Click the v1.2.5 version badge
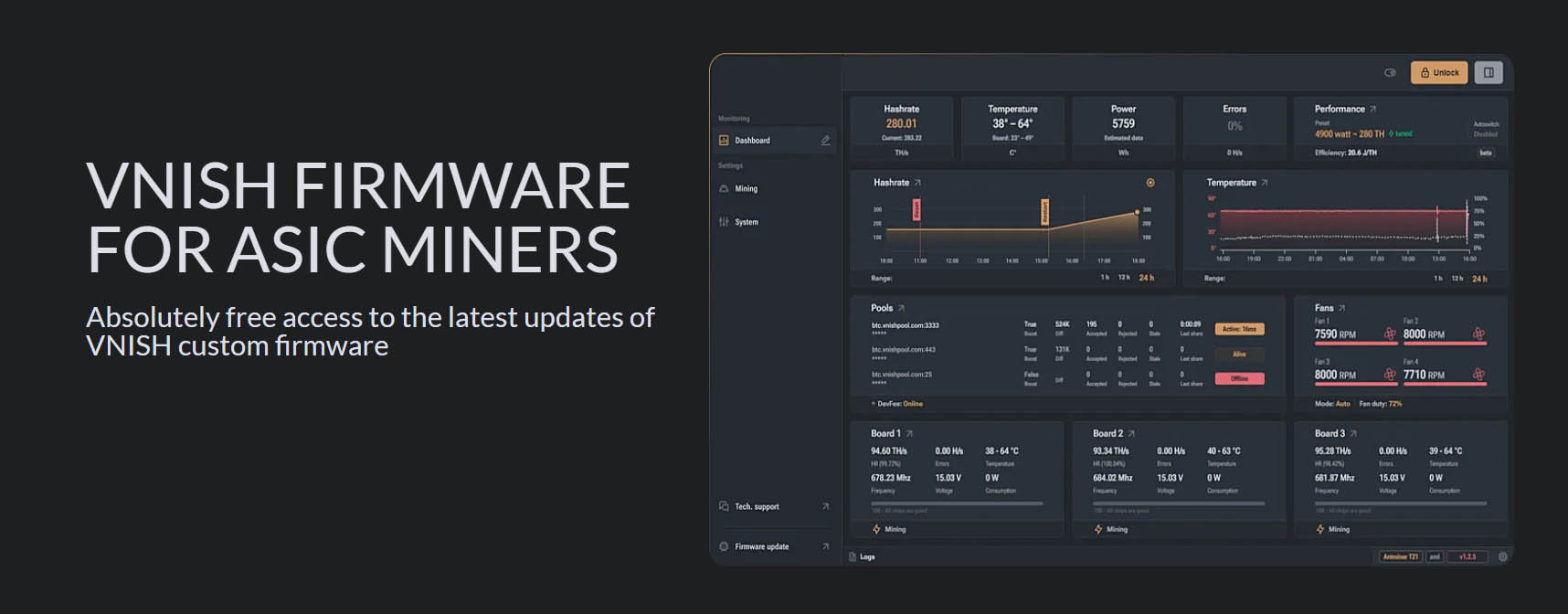 pos(1467,556)
